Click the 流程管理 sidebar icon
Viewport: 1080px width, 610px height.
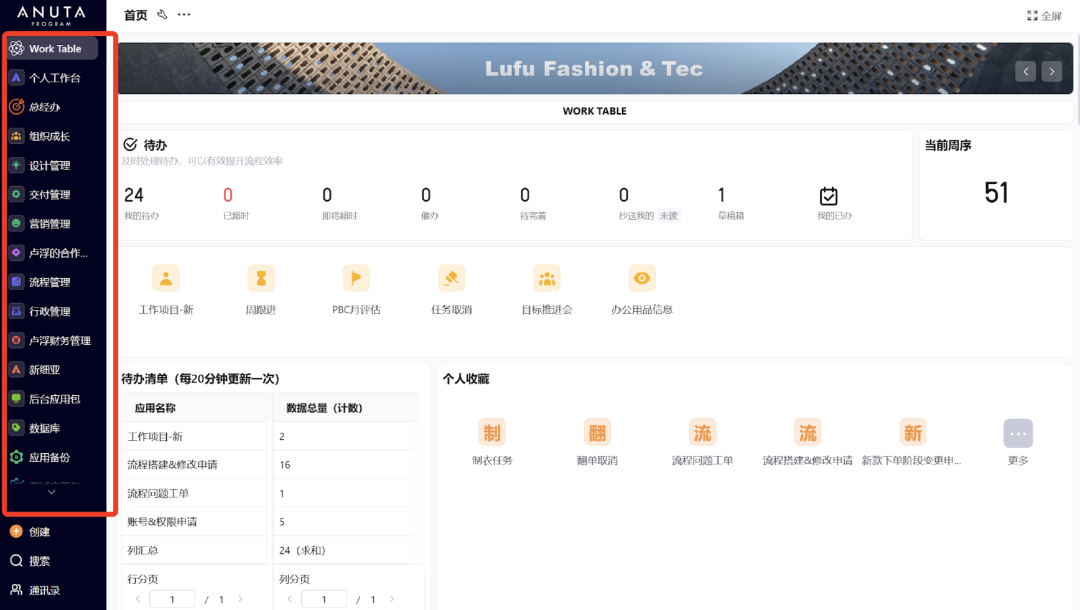click(17, 282)
